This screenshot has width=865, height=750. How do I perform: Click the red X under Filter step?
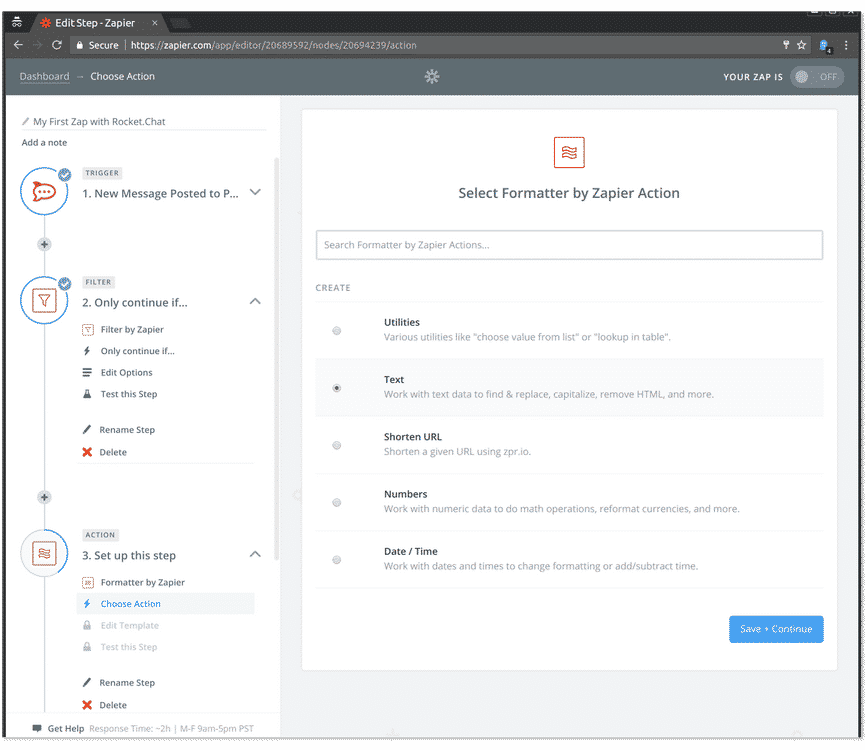pyautogui.click(x=87, y=452)
